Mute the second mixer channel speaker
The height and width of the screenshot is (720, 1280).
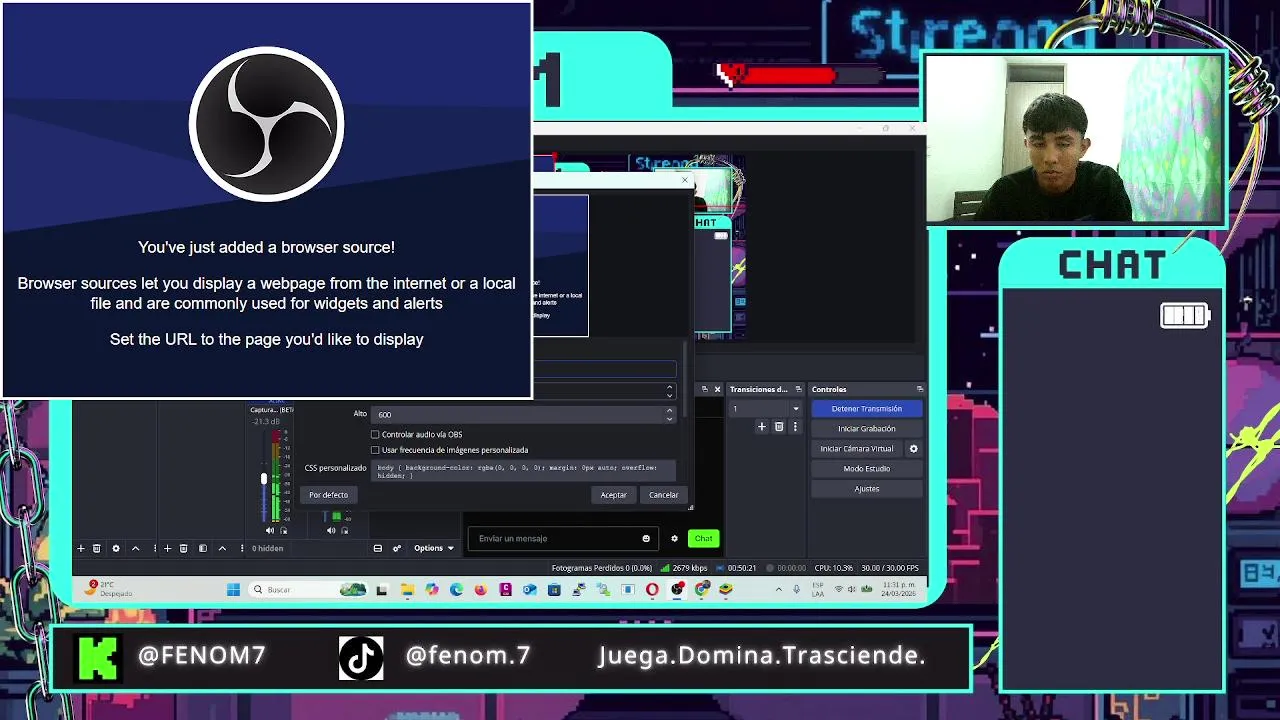click(x=331, y=531)
